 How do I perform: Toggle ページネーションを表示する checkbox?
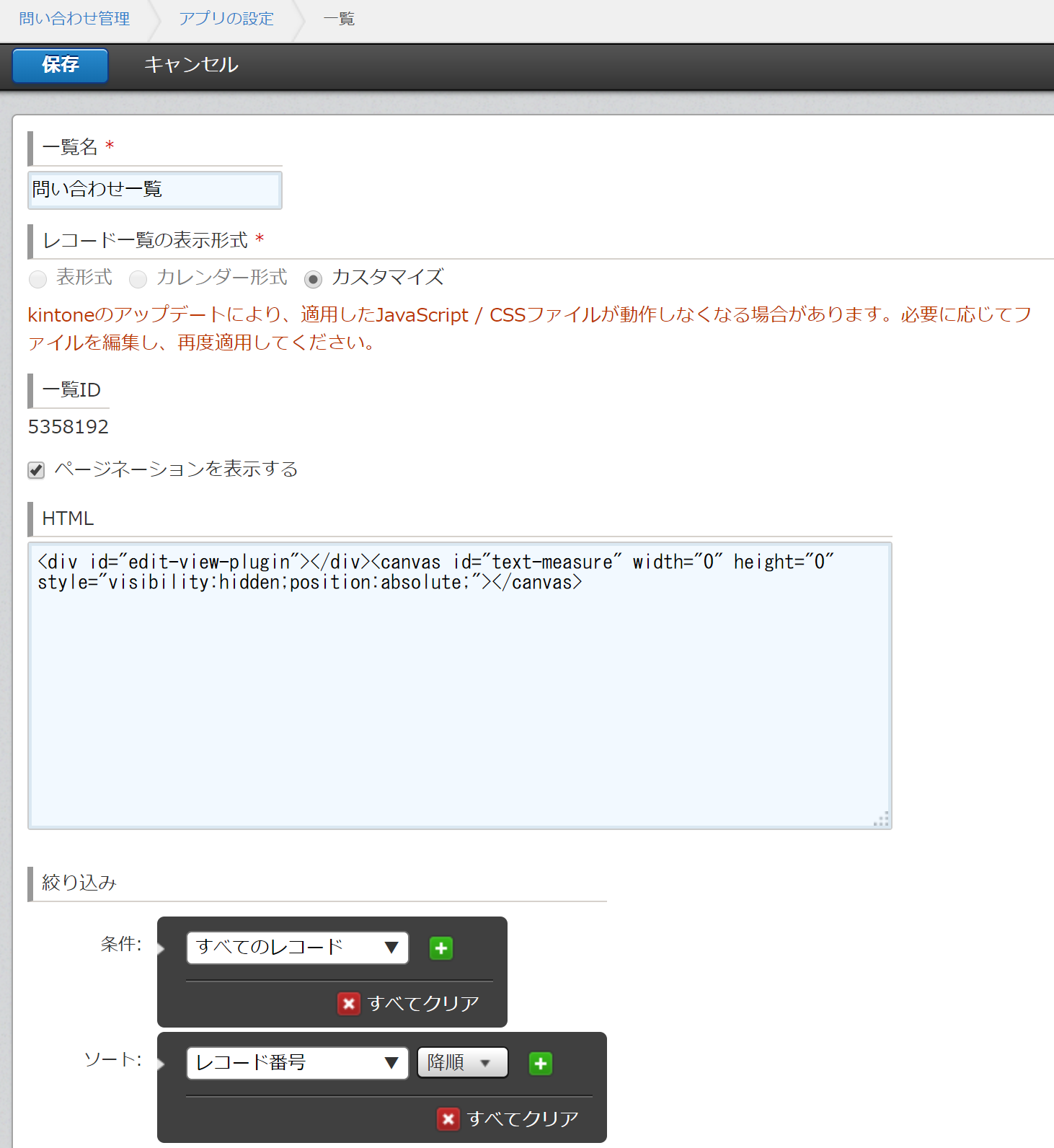point(36,470)
